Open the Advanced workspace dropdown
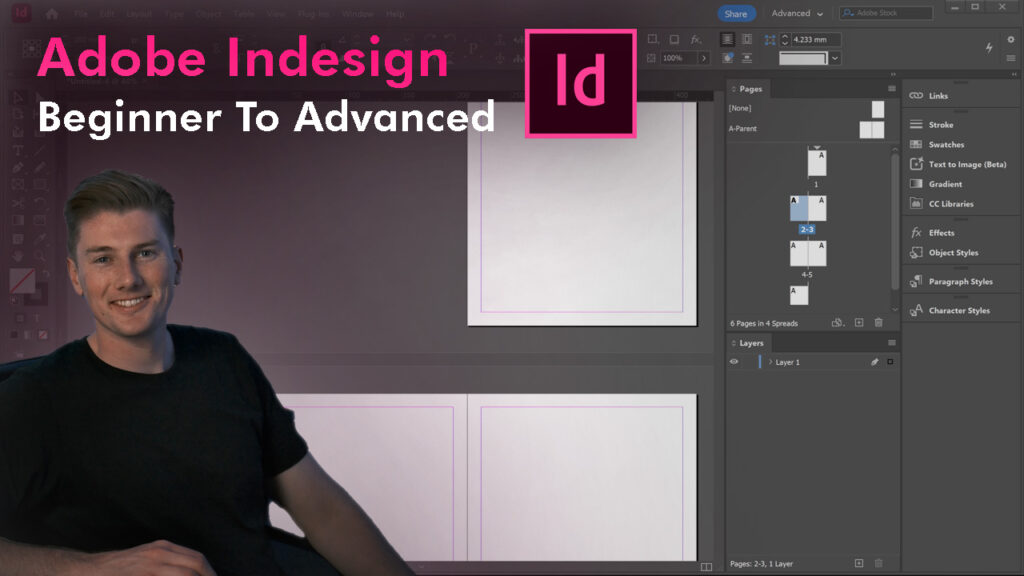 797,14
